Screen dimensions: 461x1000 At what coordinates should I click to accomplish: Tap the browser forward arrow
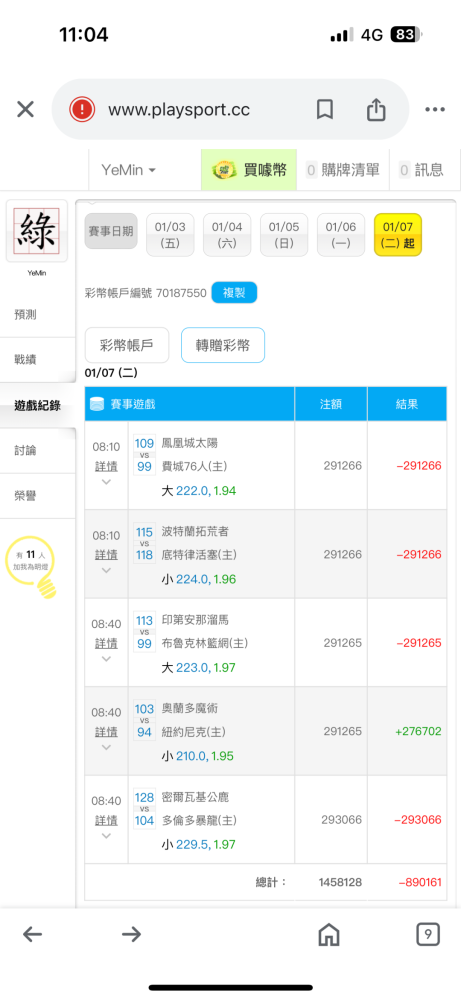point(131,935)
